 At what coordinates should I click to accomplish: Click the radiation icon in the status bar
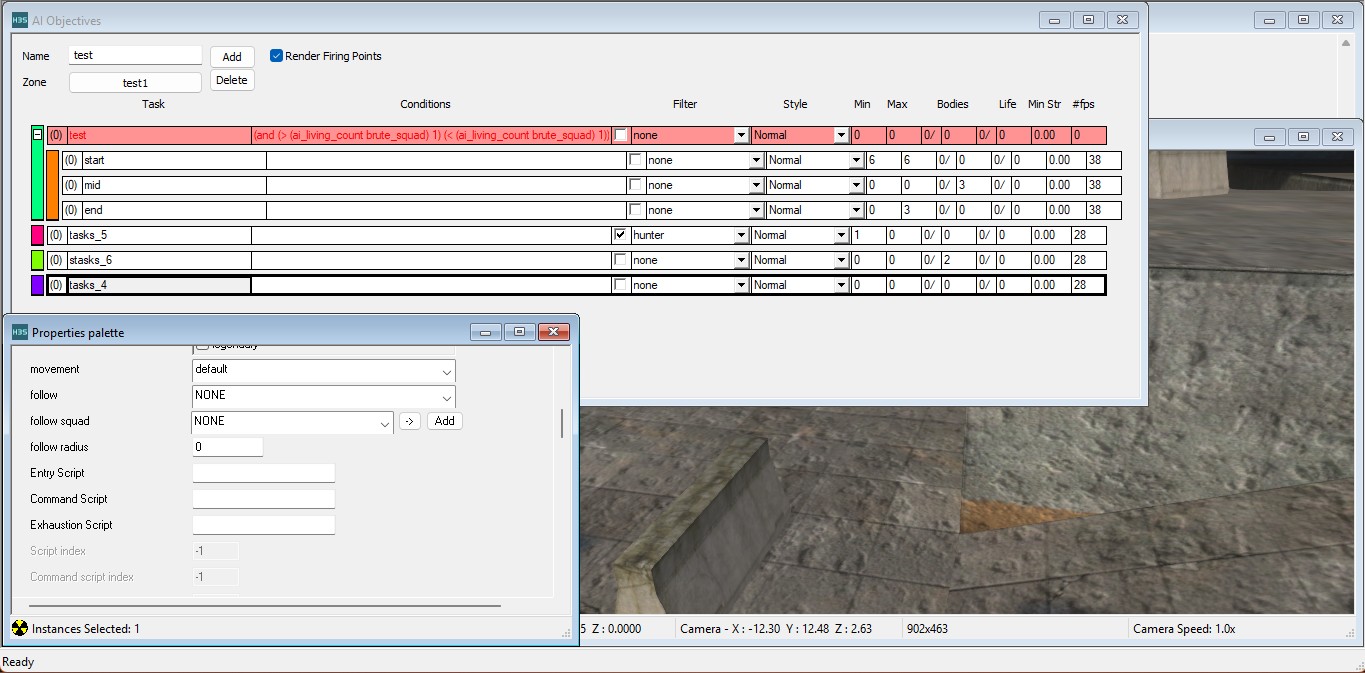tap(19, 628)
